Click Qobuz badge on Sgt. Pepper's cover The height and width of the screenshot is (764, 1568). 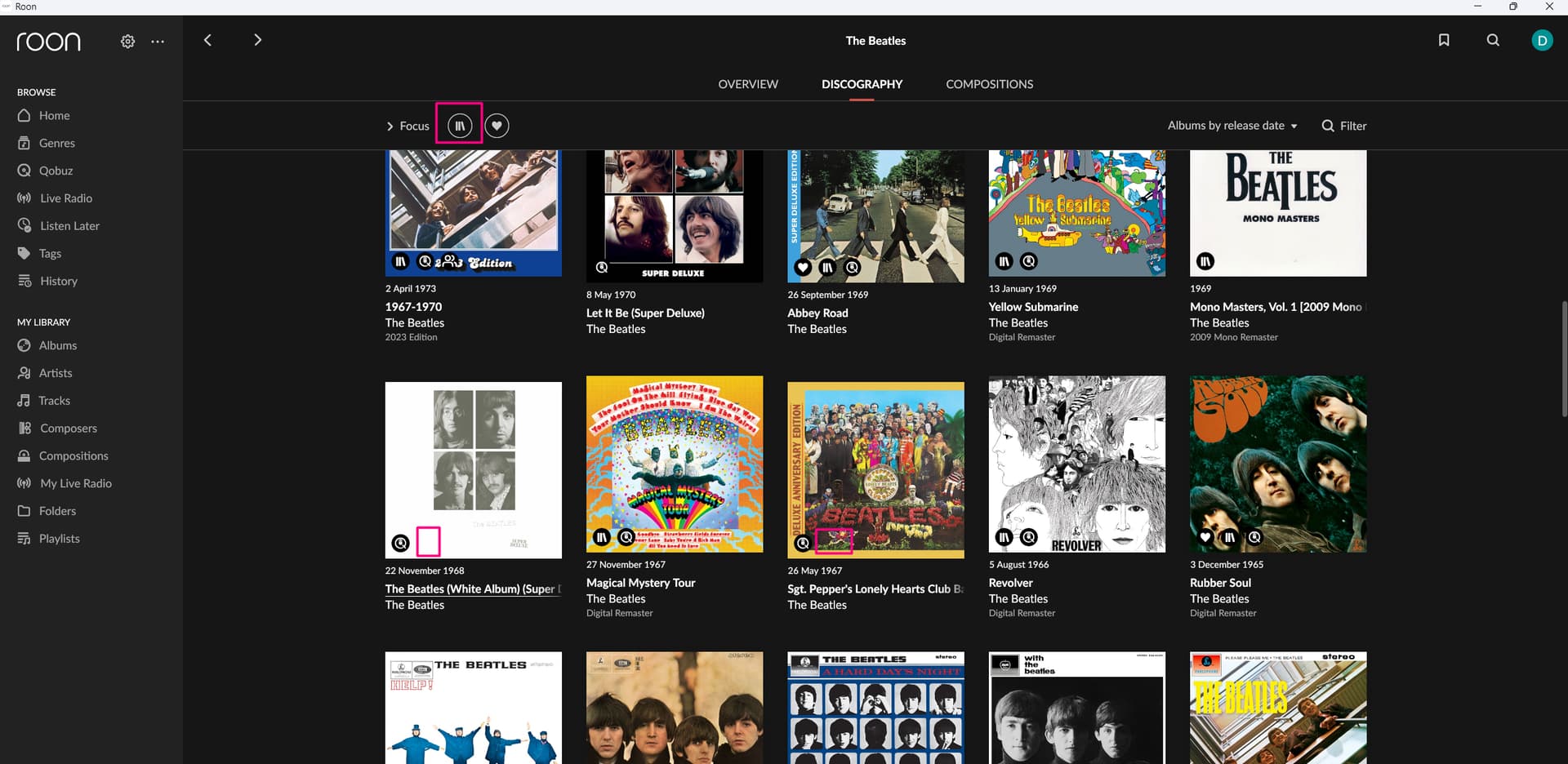[x=803, y=543]
